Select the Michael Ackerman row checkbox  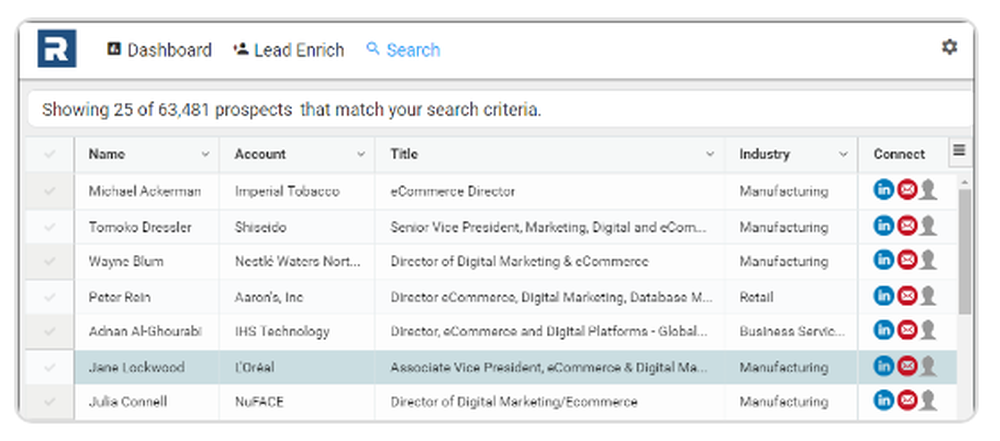point(50,191)
